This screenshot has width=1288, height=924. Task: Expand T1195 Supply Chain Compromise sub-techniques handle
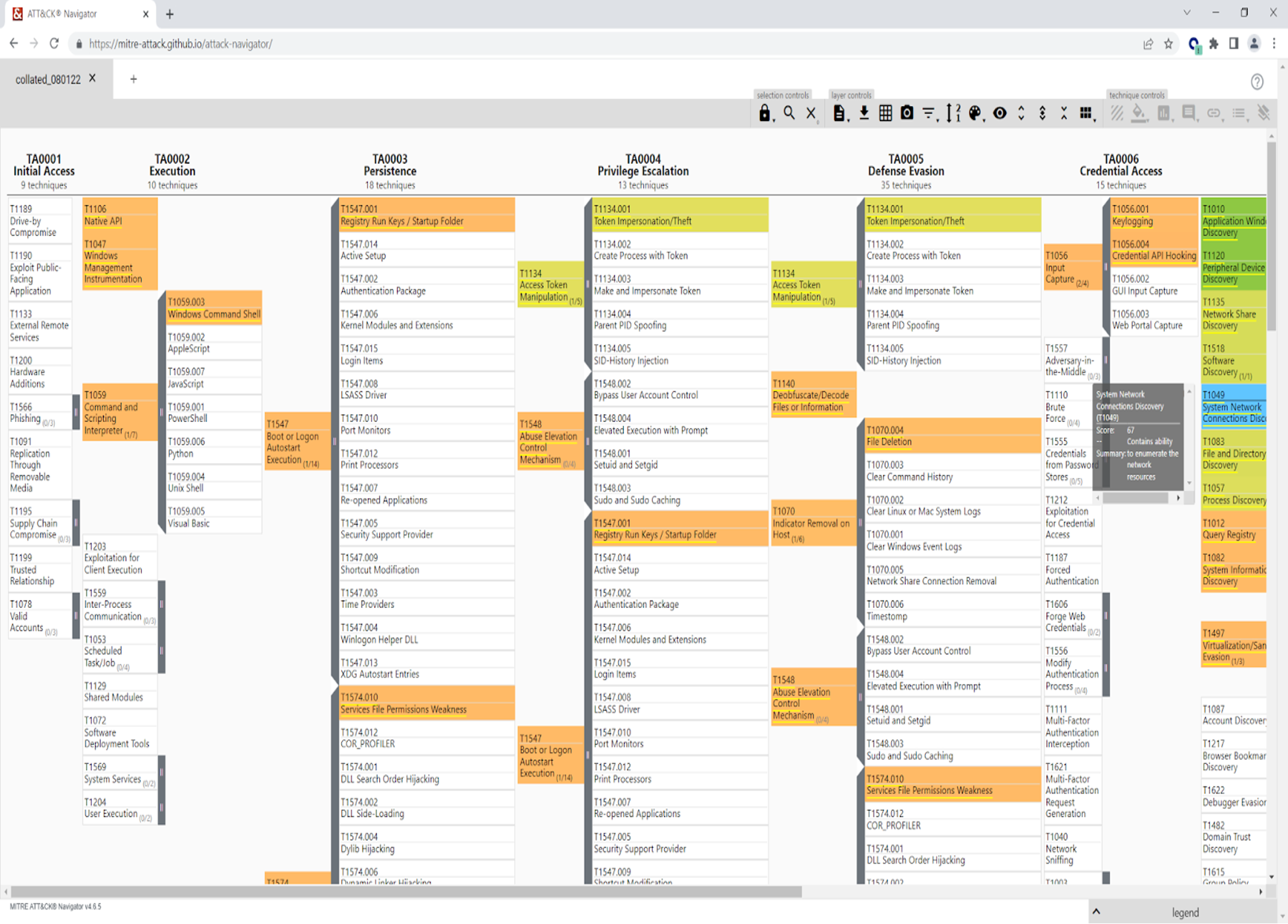(x=76, y=523)
